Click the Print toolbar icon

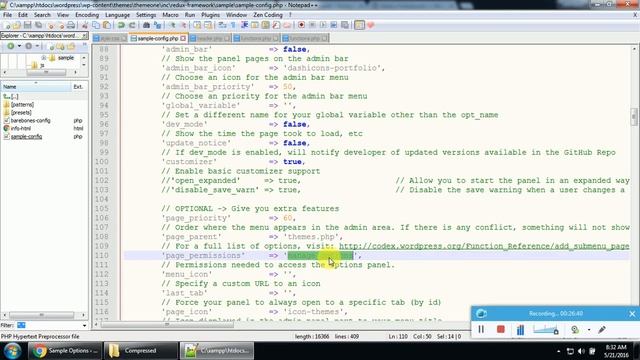coord(71,25)
